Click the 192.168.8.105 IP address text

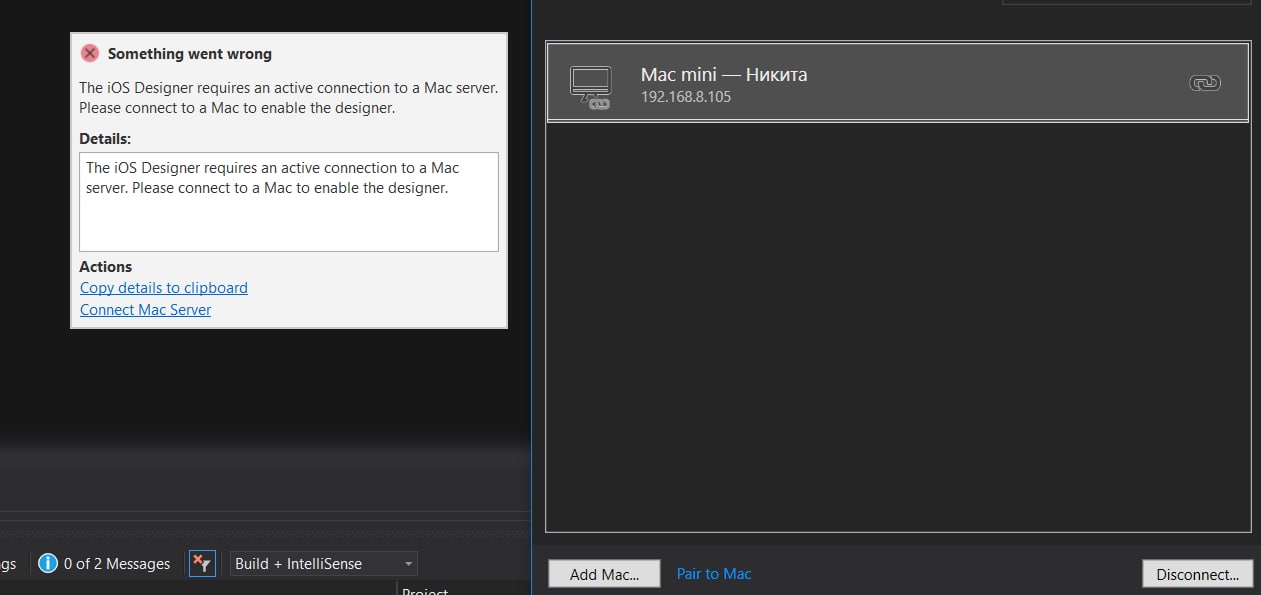686,98
